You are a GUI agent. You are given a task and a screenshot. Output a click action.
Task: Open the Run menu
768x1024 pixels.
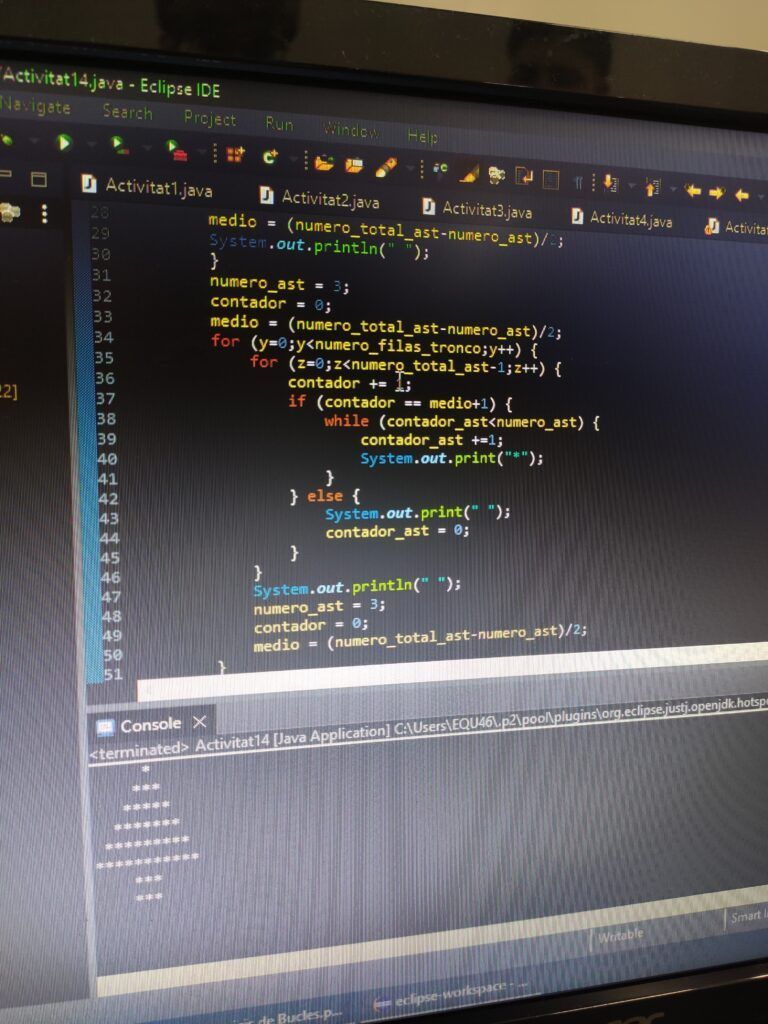(x=279, y=123)
